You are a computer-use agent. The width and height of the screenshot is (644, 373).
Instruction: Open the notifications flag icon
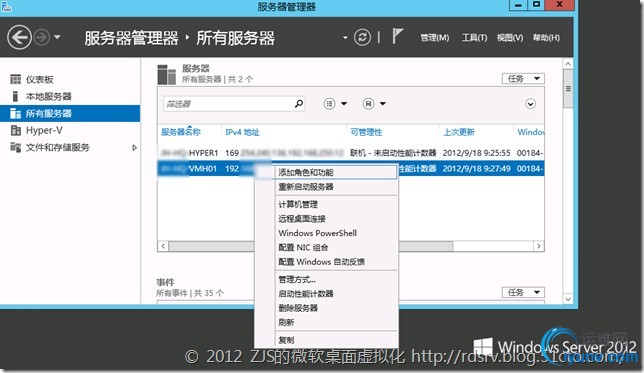397,36
